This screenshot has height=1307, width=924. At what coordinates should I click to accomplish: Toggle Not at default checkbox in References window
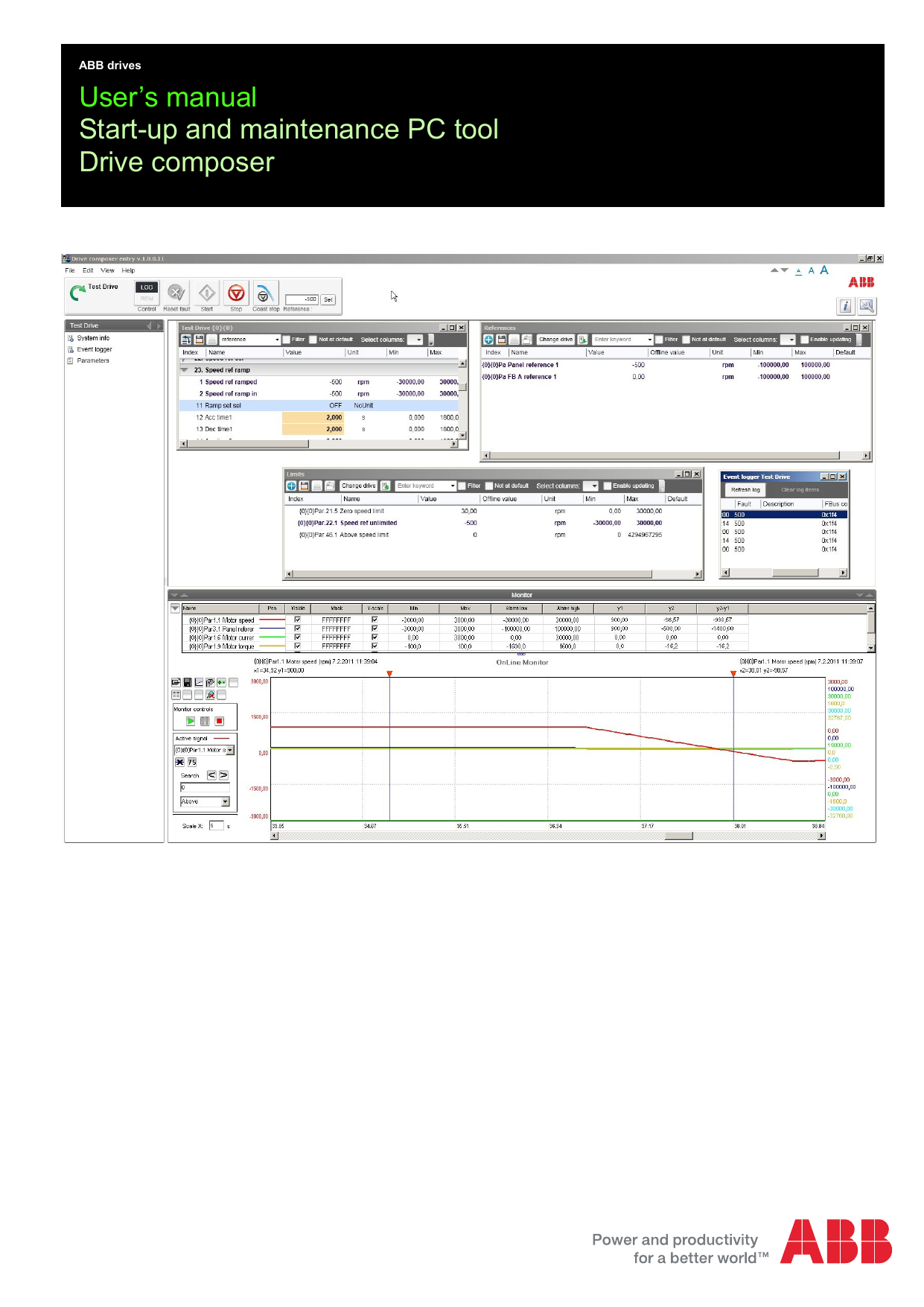pyautogui.click(x=686, y=340)
